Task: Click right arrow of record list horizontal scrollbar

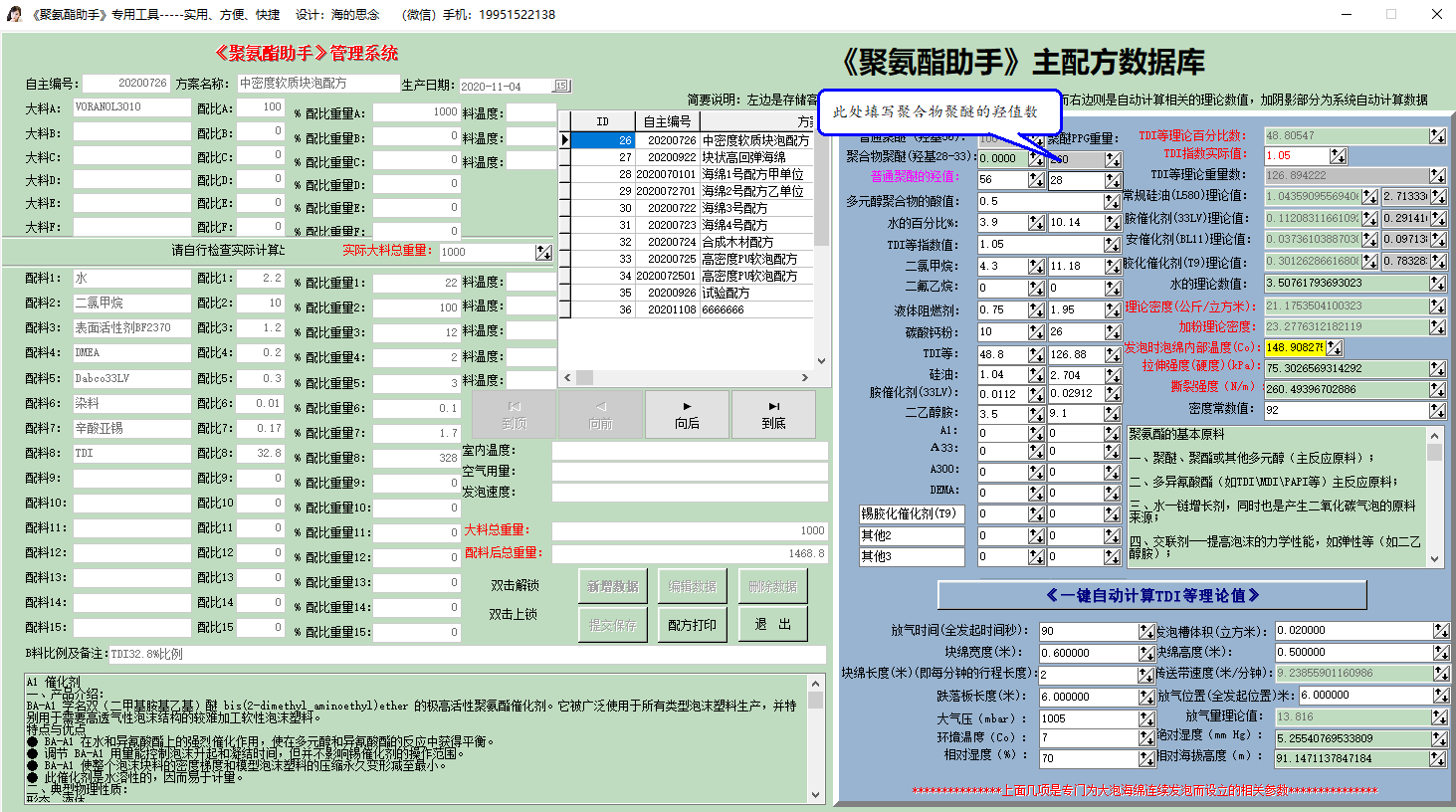Action: click(805, 378)
